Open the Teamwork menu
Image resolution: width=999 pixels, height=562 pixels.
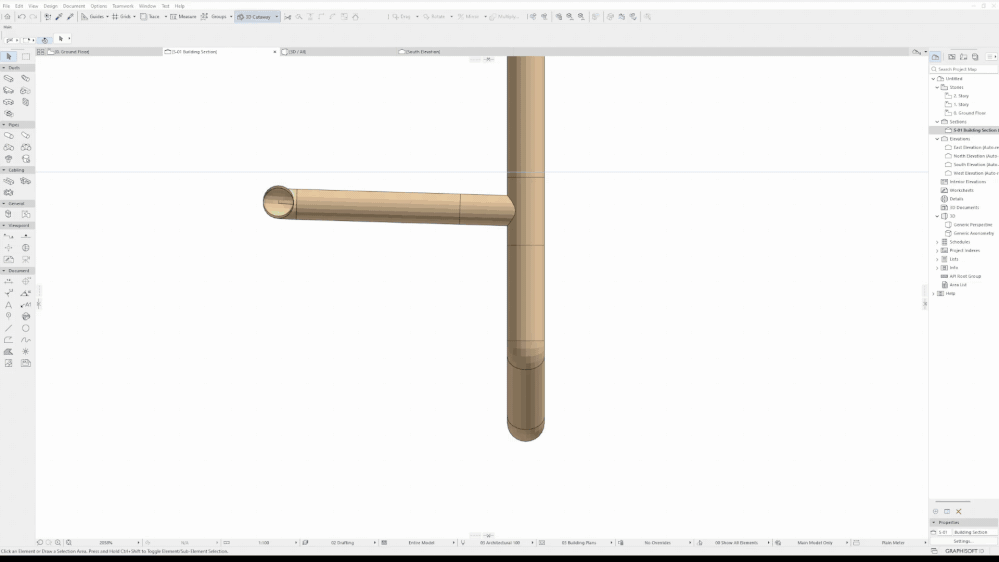coord(123,6)
